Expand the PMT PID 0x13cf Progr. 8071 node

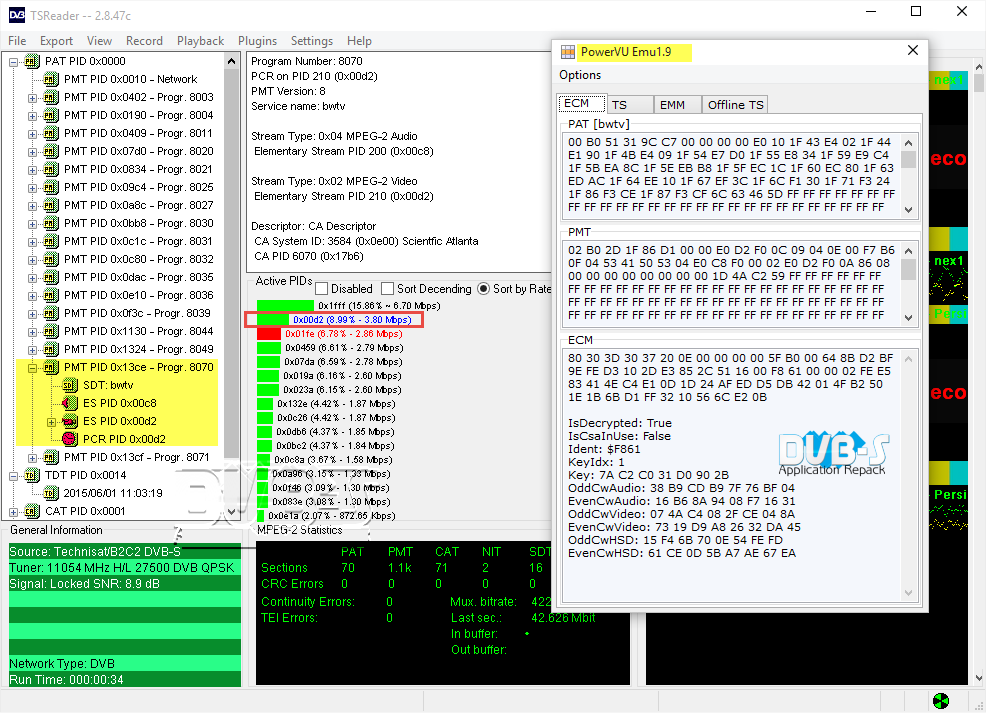pos(32,458)
